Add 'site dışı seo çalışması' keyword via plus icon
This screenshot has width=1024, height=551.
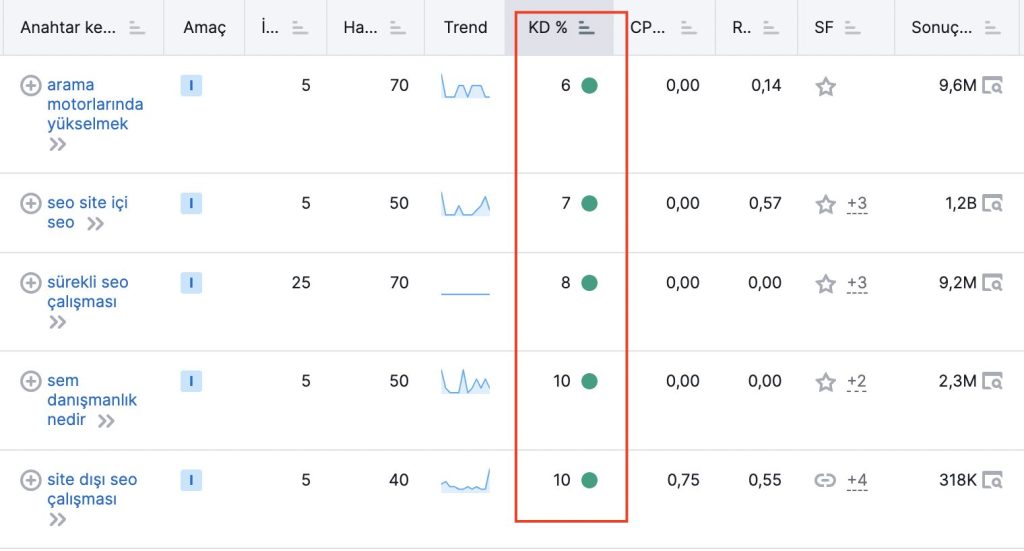tap(30, 480)
